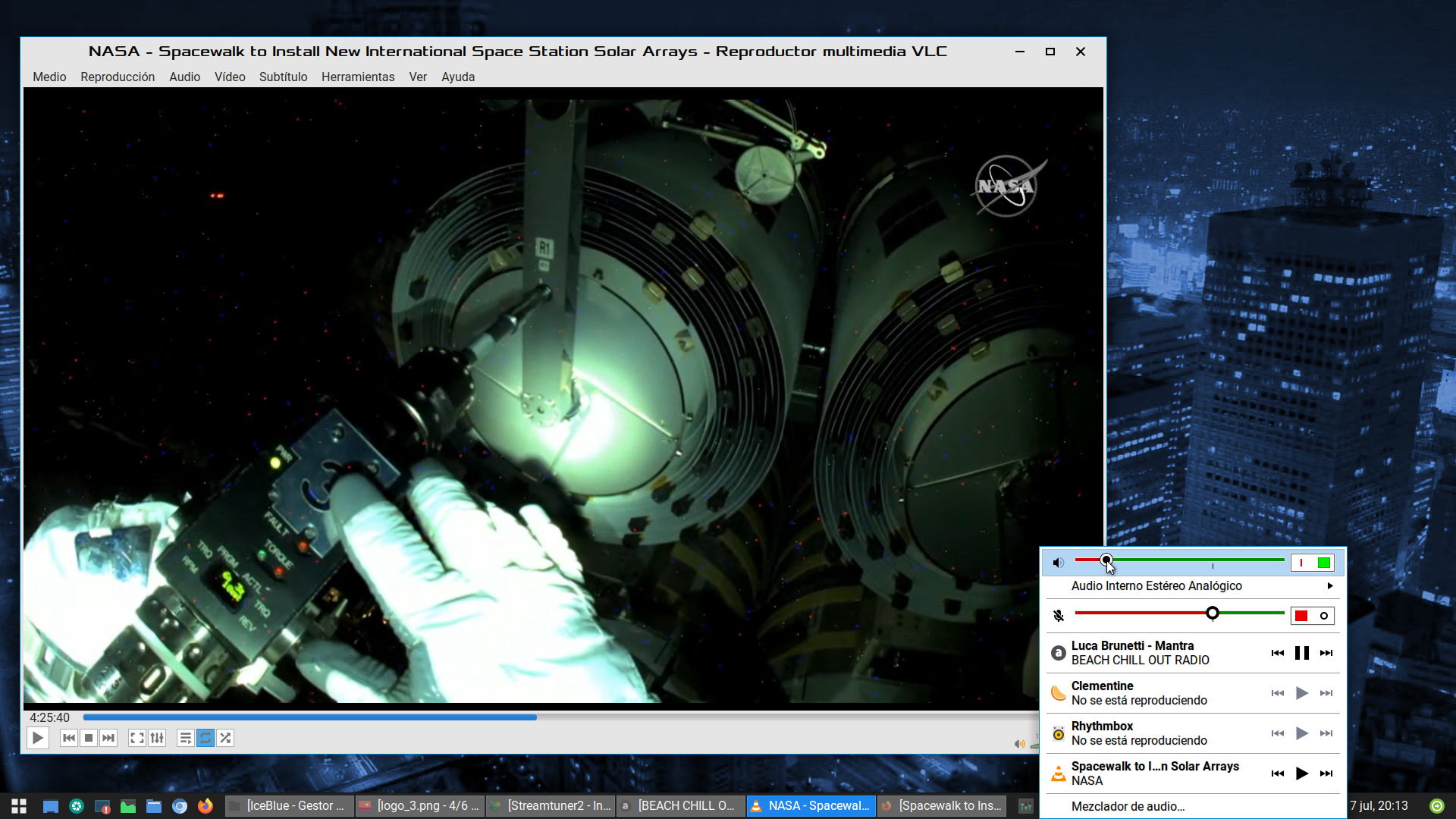Mute output via speaker icon in volume popup

[1059, 563]
